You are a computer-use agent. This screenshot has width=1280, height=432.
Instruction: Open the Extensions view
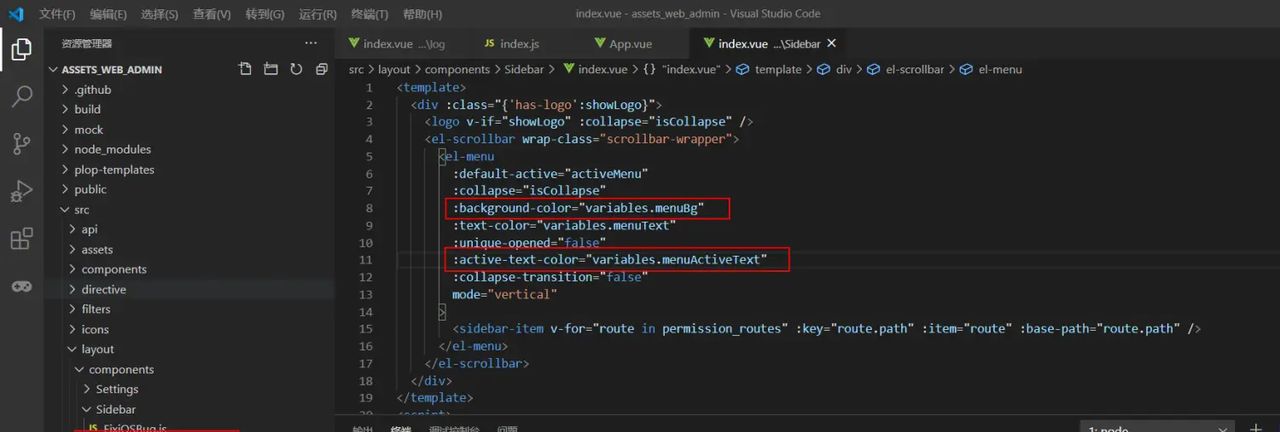(21, 239)
